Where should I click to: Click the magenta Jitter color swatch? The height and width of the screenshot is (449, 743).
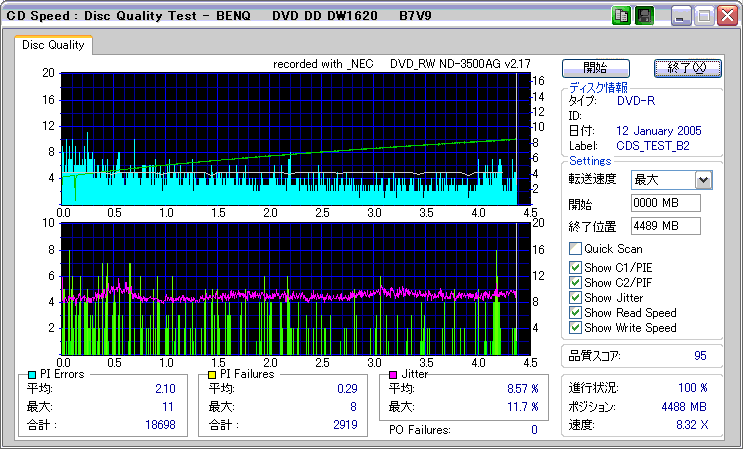[x=393, y=374]
